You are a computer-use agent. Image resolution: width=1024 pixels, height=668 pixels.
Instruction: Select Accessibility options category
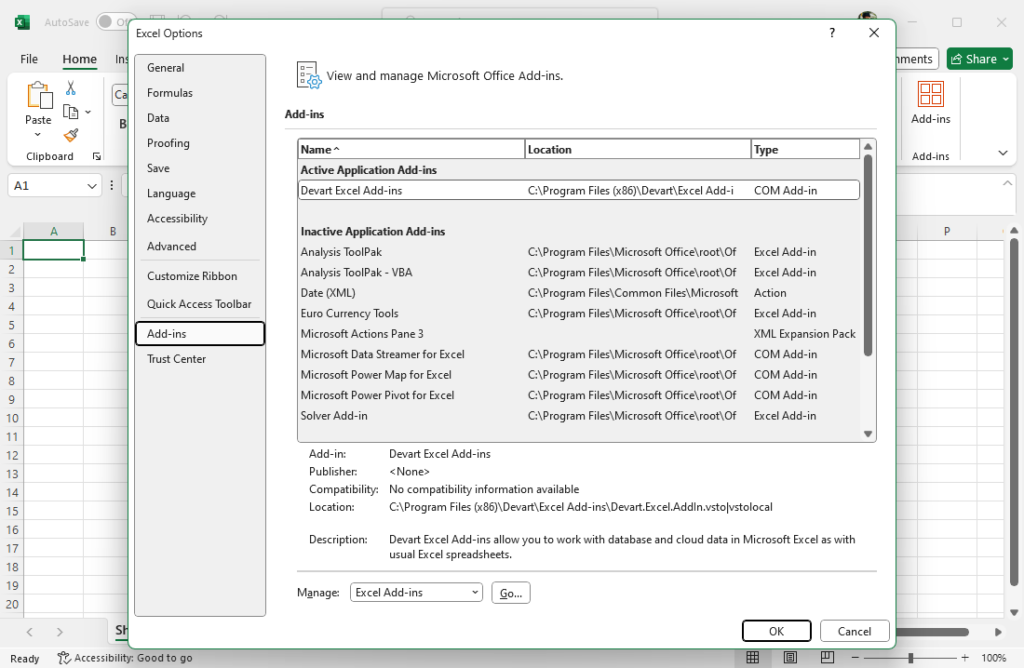pyautogui.click(x=200, y=219)
